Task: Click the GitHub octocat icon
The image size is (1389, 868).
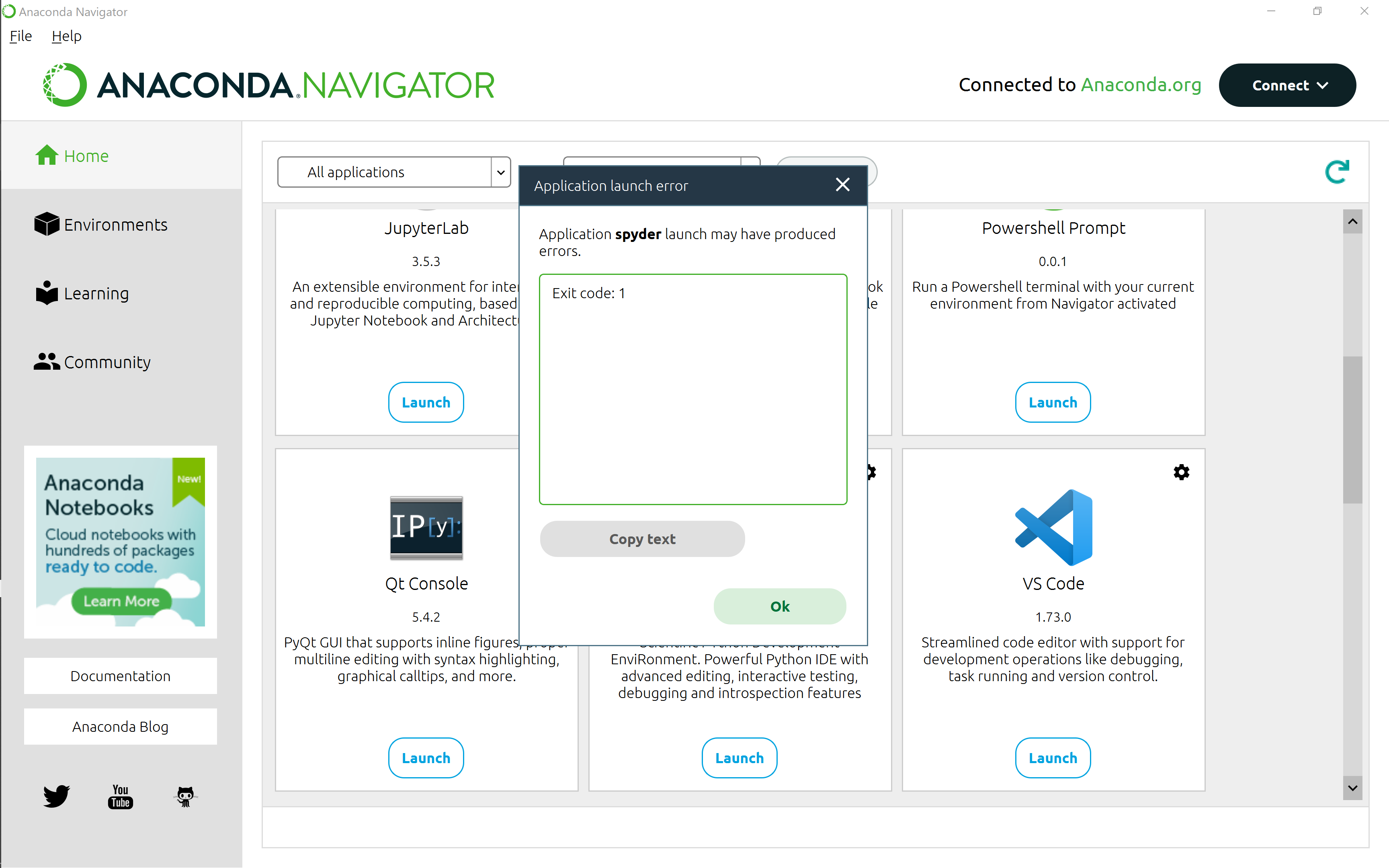Action: tap(185, 796)
